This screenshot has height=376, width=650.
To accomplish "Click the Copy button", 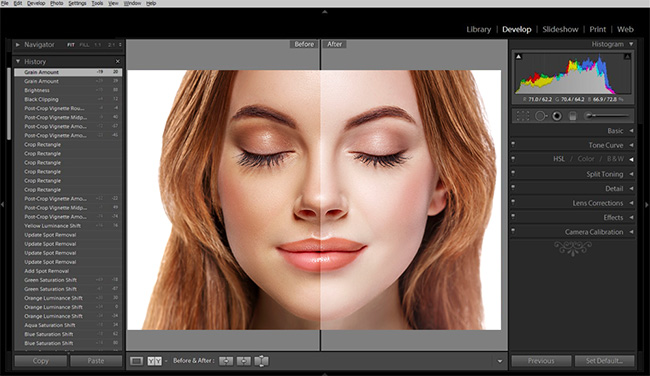I will 41,361.
